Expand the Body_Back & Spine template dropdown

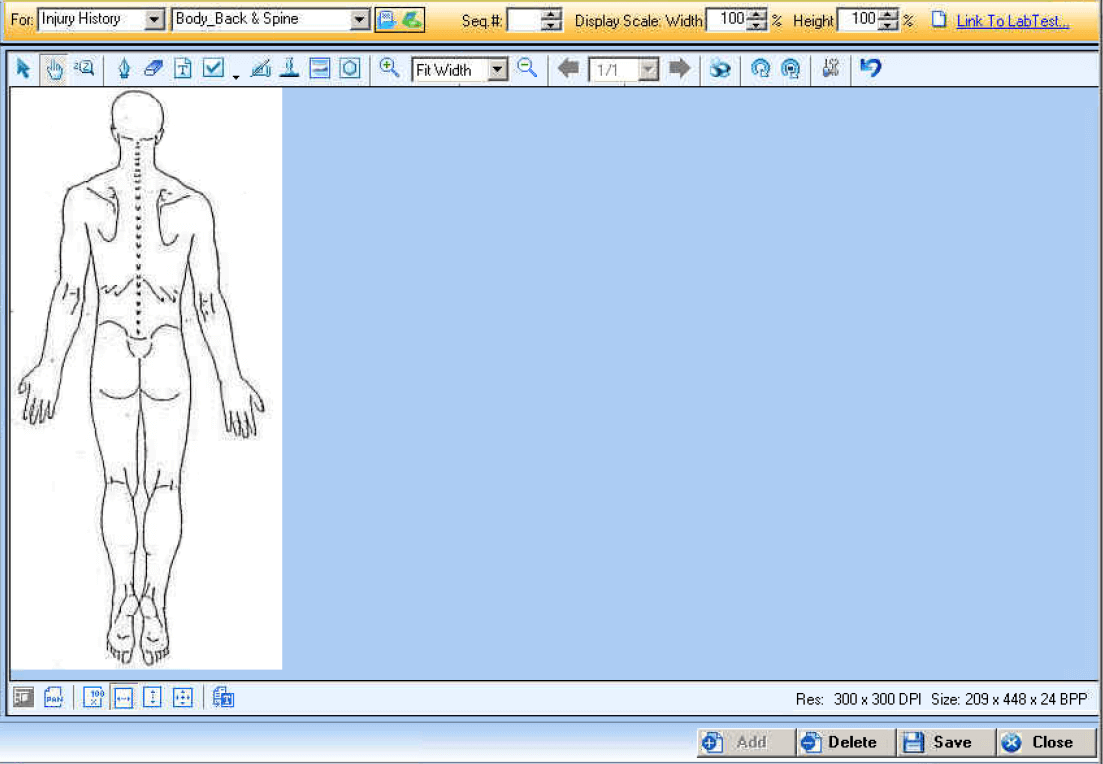click(359, 19)
